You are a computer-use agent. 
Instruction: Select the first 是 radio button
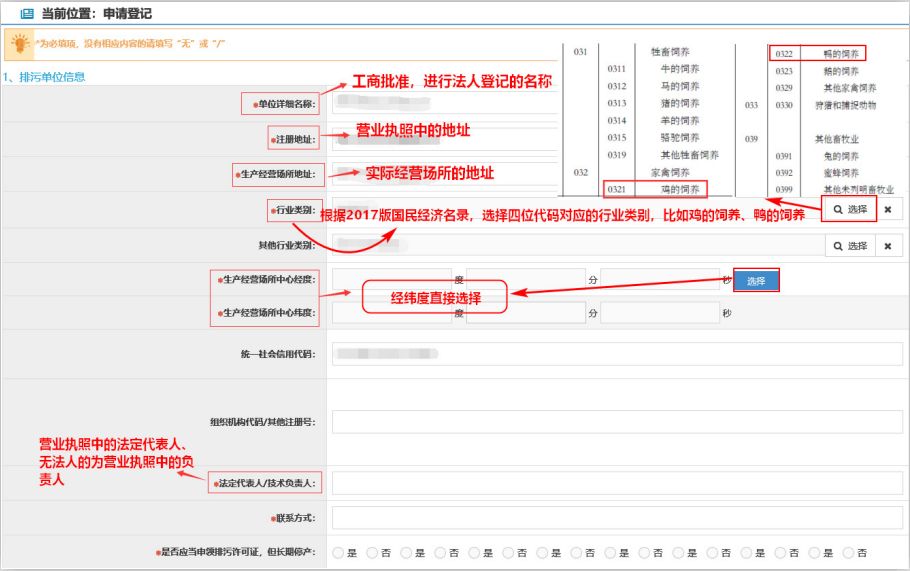pyautogui.click(x=338, y=552)
